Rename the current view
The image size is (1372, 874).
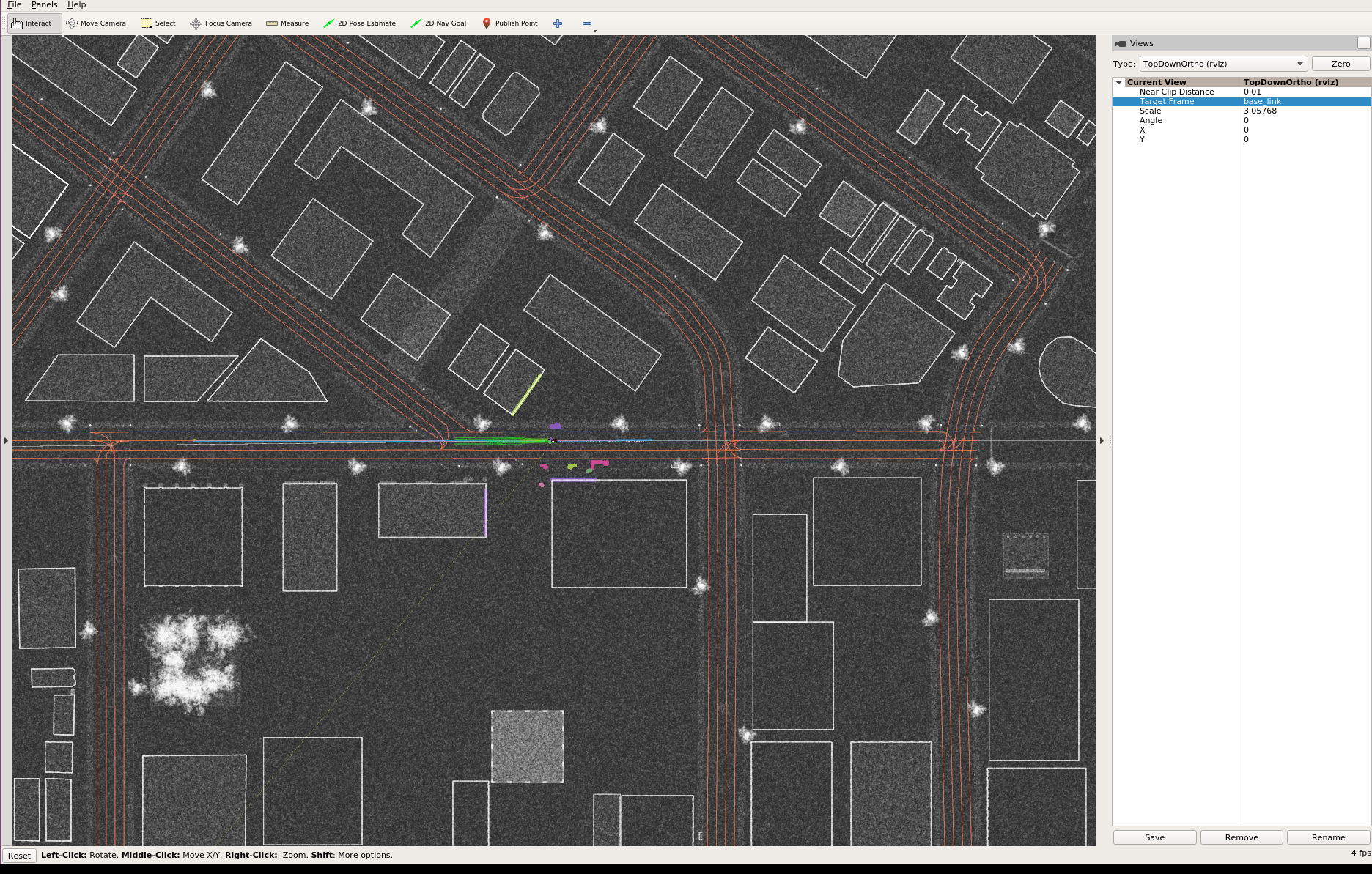[1328, 837]
